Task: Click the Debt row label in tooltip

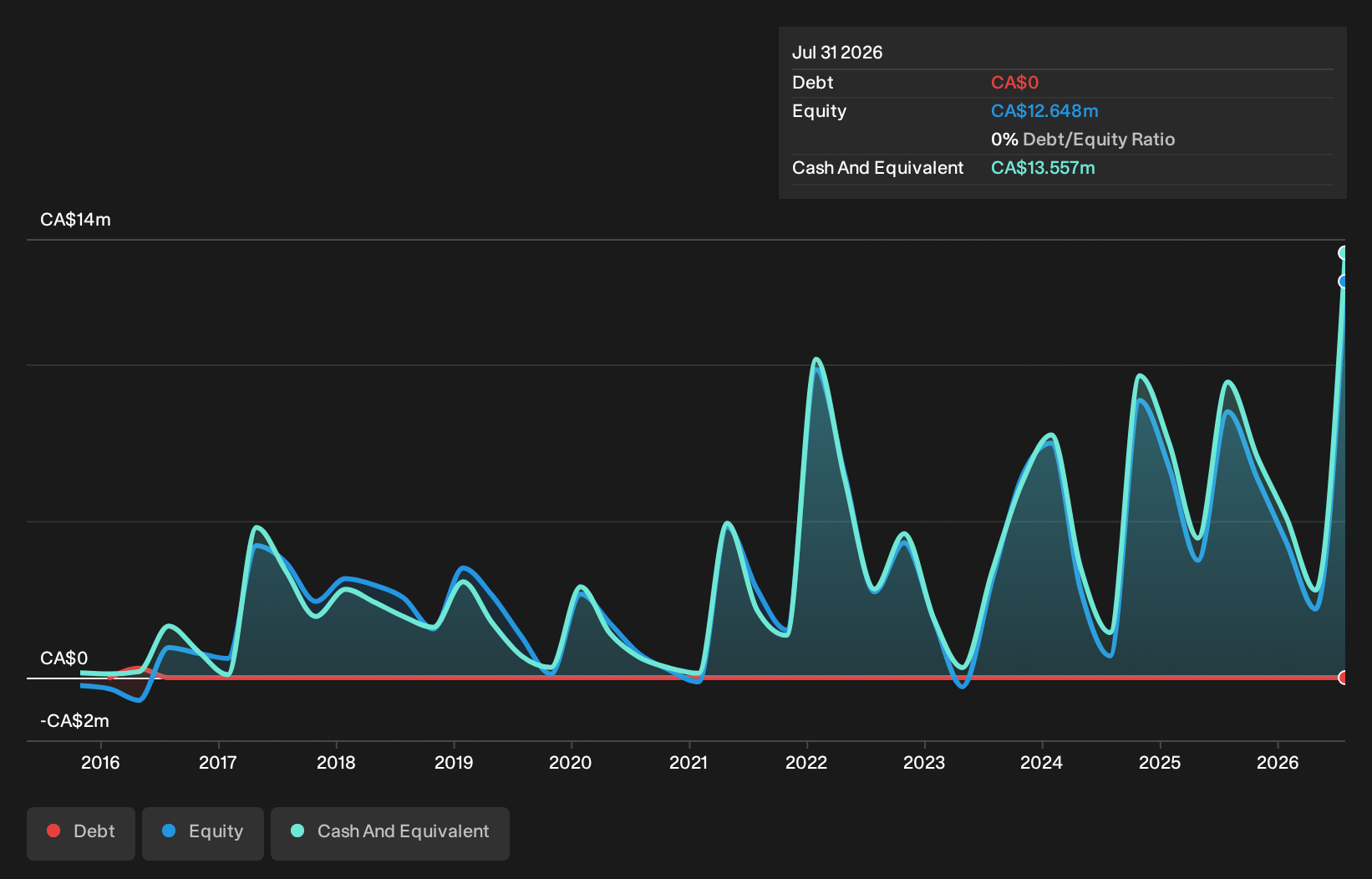Action: [x=813, y=83]
